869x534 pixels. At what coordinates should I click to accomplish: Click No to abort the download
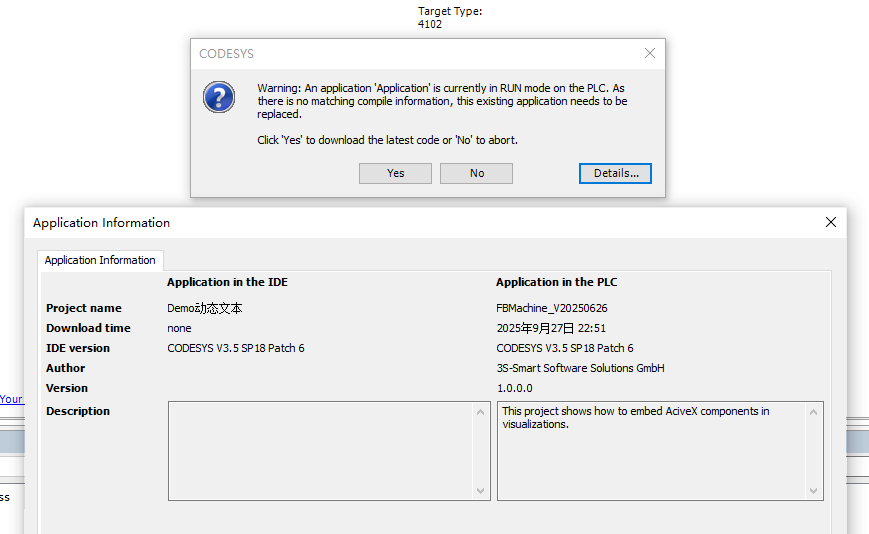pyautogui.click(x=476, y=173)
